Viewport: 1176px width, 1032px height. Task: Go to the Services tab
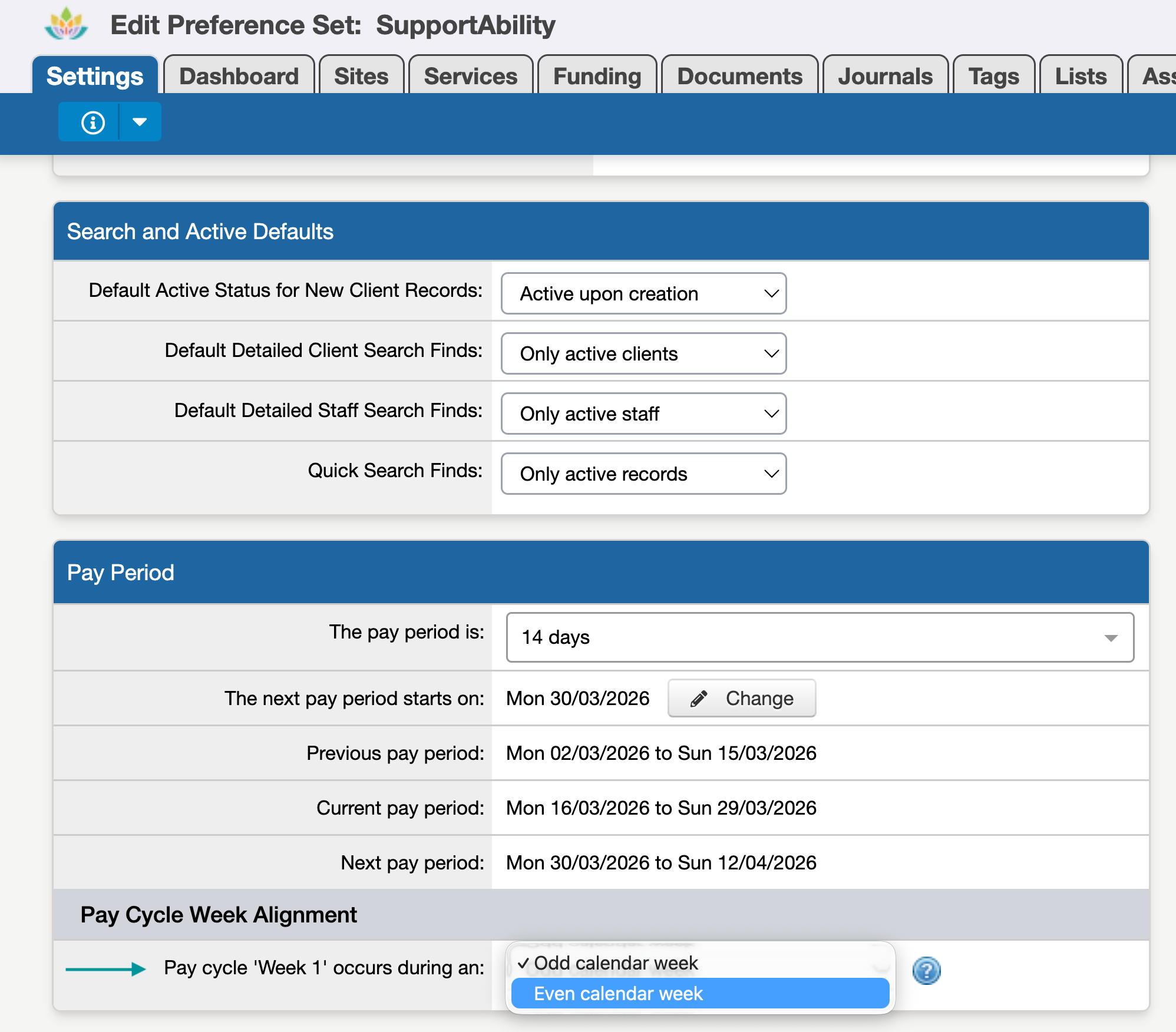470,76
